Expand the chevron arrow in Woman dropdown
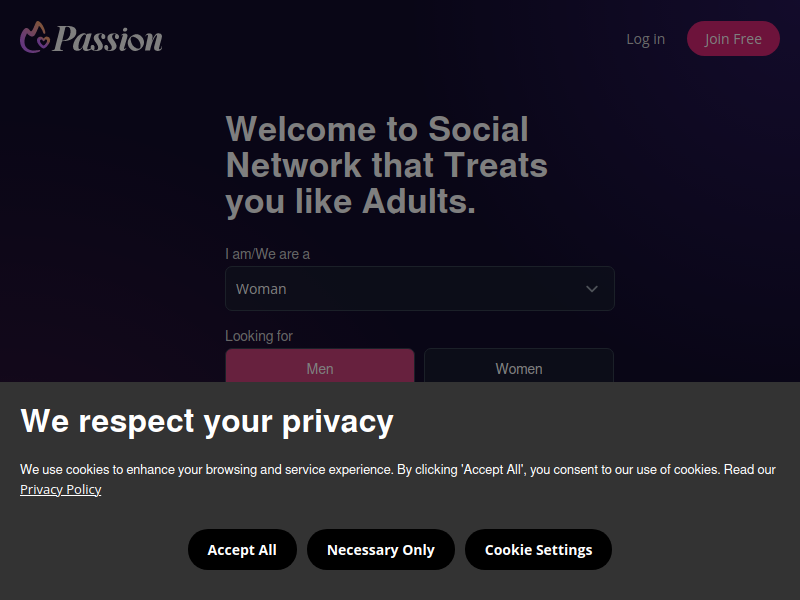This screenshot has width=800, height=600. point(591,289)
